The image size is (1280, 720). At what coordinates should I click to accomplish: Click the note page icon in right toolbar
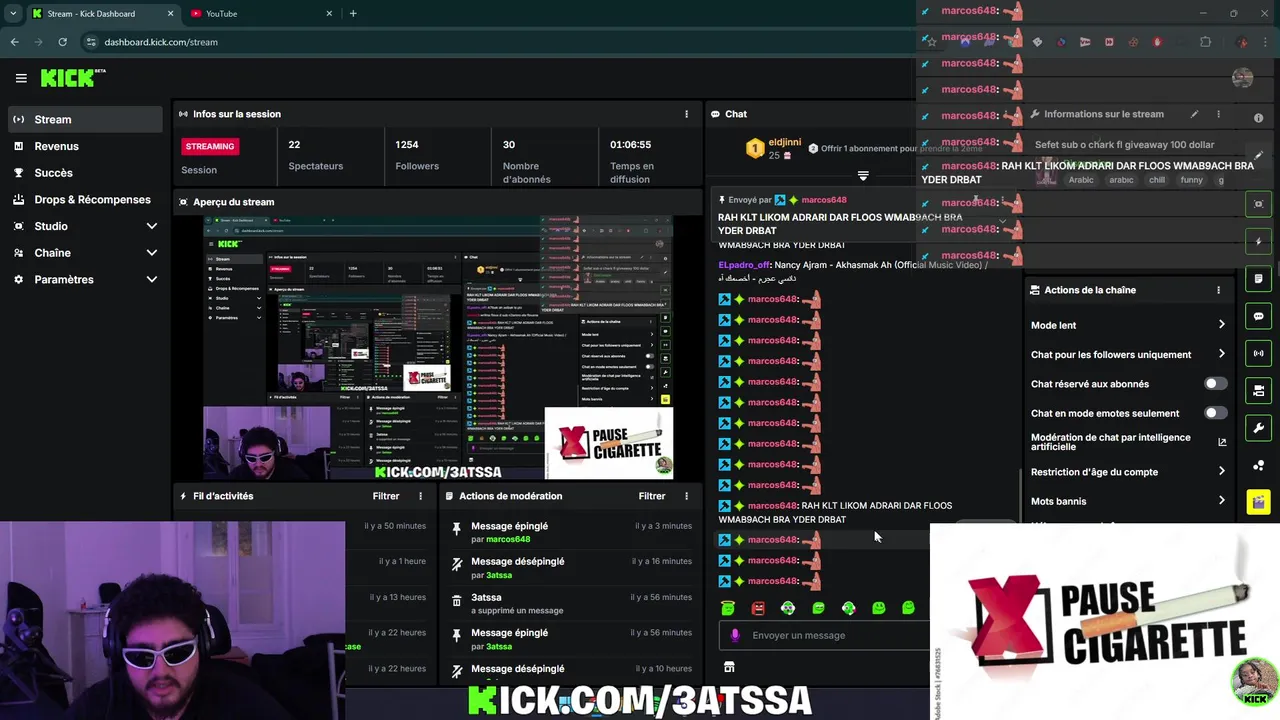(1258, 279)
